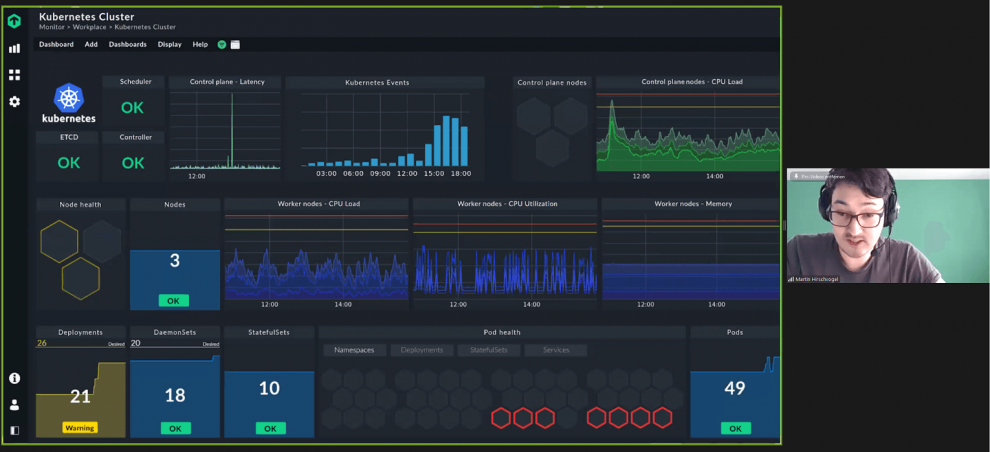Viewport: 990px width, 452px height.
Task: Click the Pod health panel title
Action: pyautogui.click(x=502, y=332)
